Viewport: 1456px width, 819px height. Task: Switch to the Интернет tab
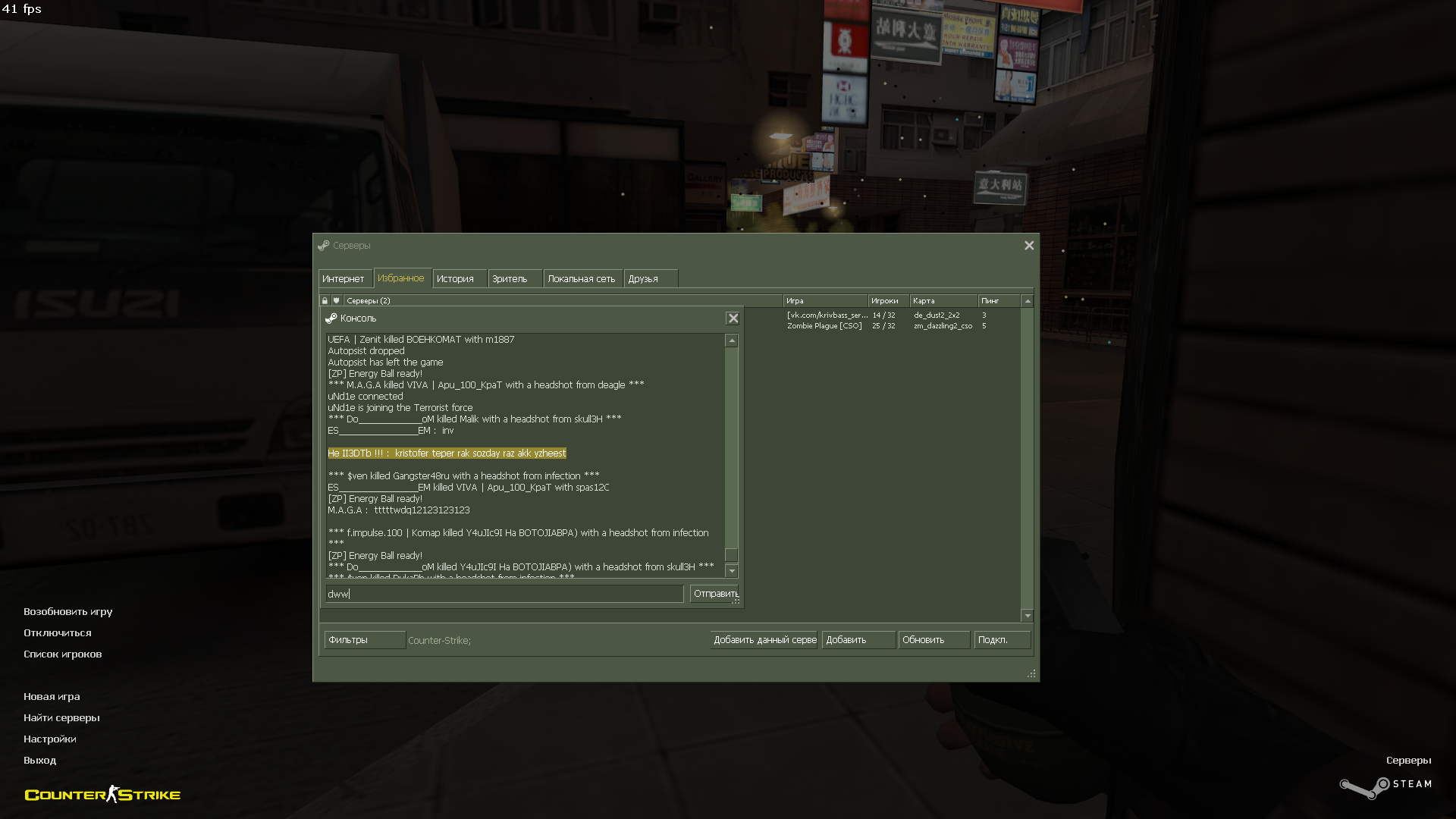pyautogui.click(x=344, y=279)
